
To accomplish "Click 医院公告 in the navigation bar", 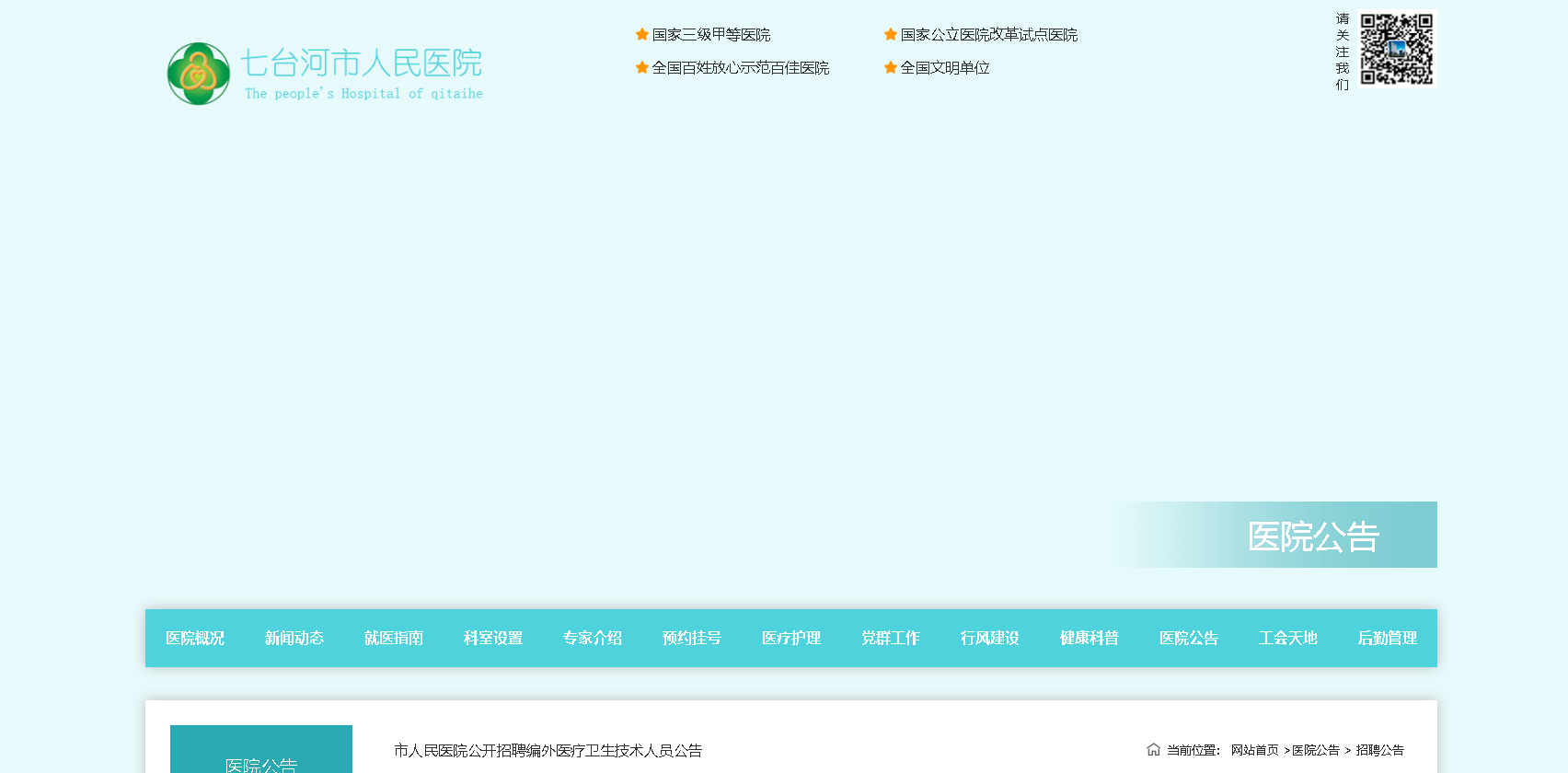I will [1189, 638].
